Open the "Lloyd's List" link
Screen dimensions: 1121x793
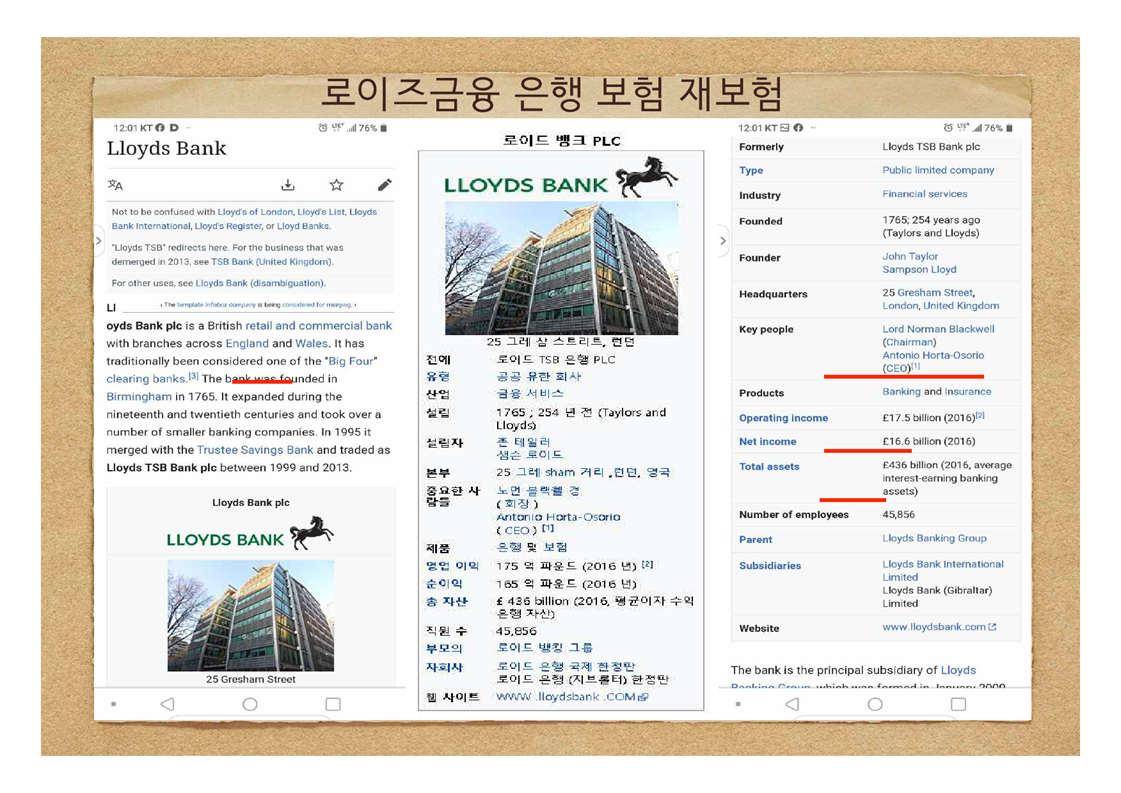tap(321, 212)
